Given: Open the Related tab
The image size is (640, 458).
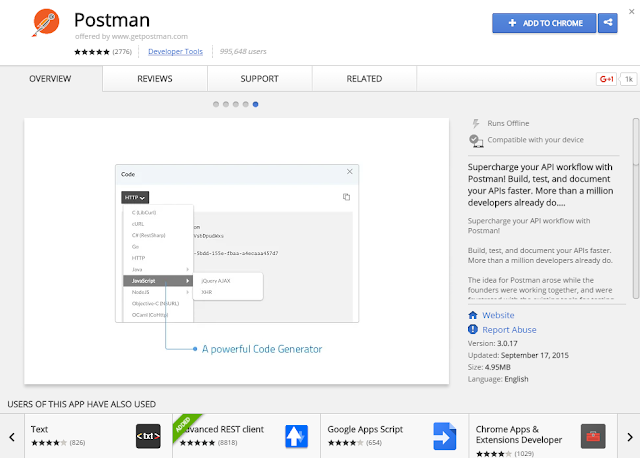Looking at the screenshot, I should pos(364,79).
